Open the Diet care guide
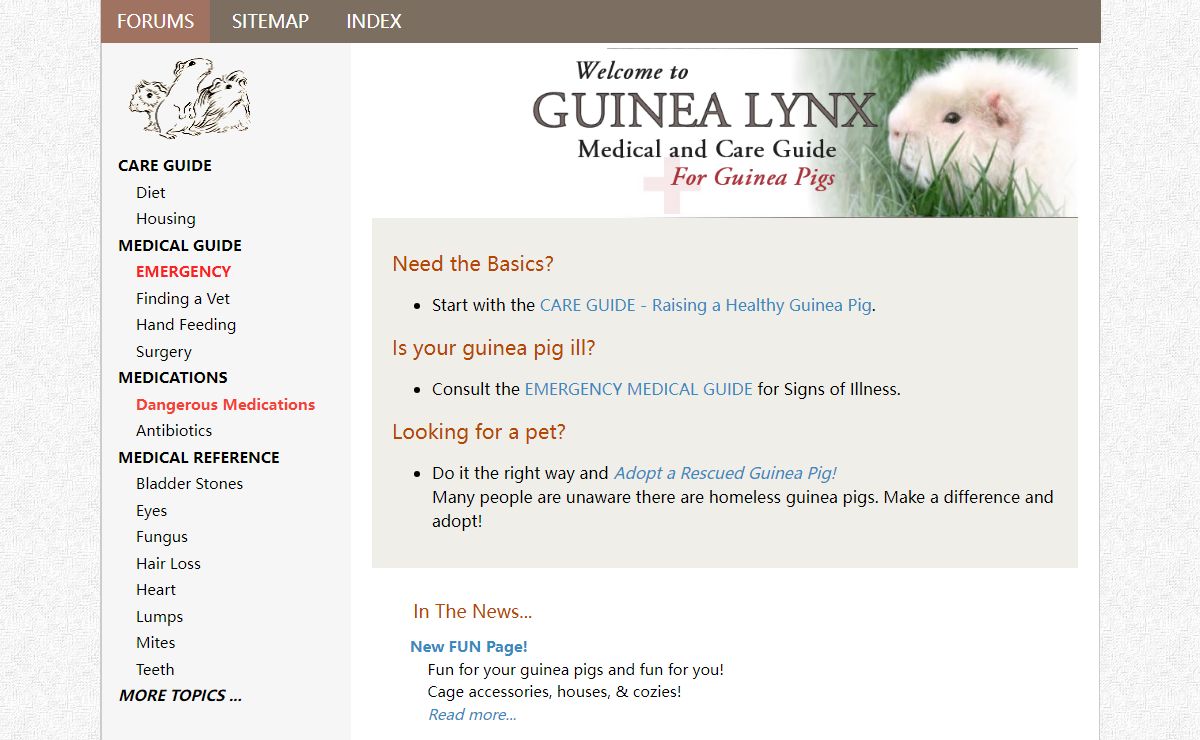Image resolution: width=1200 pixels, height=740 pixels. [x=151, y=192]
